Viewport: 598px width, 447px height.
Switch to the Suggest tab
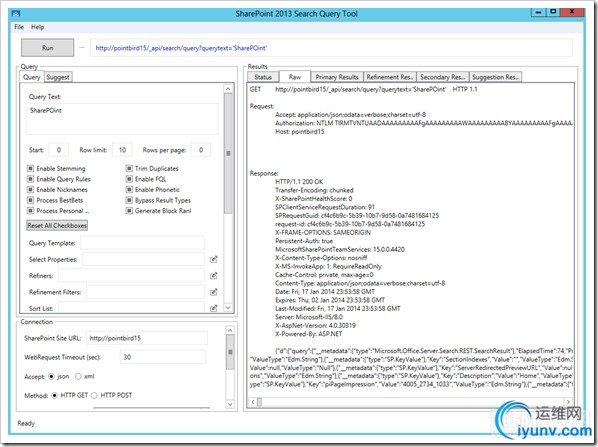[x=58, y=77]
